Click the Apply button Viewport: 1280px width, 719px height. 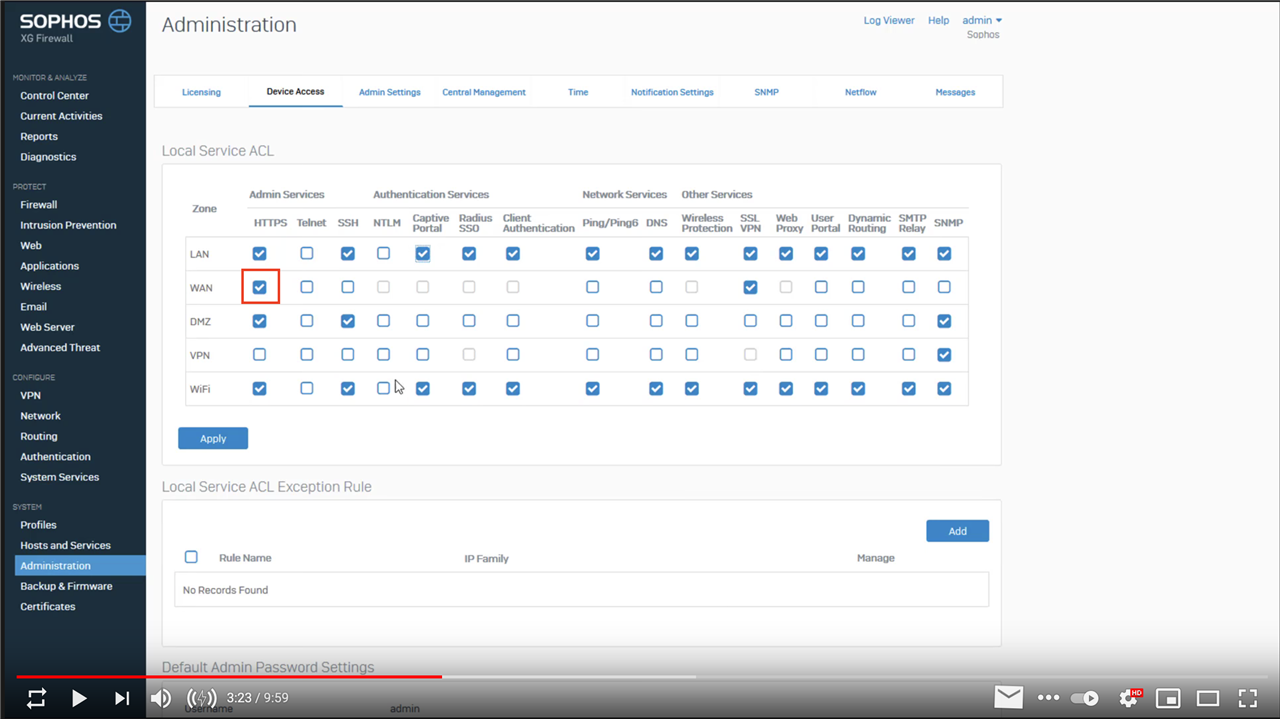[x=213, y=438]
